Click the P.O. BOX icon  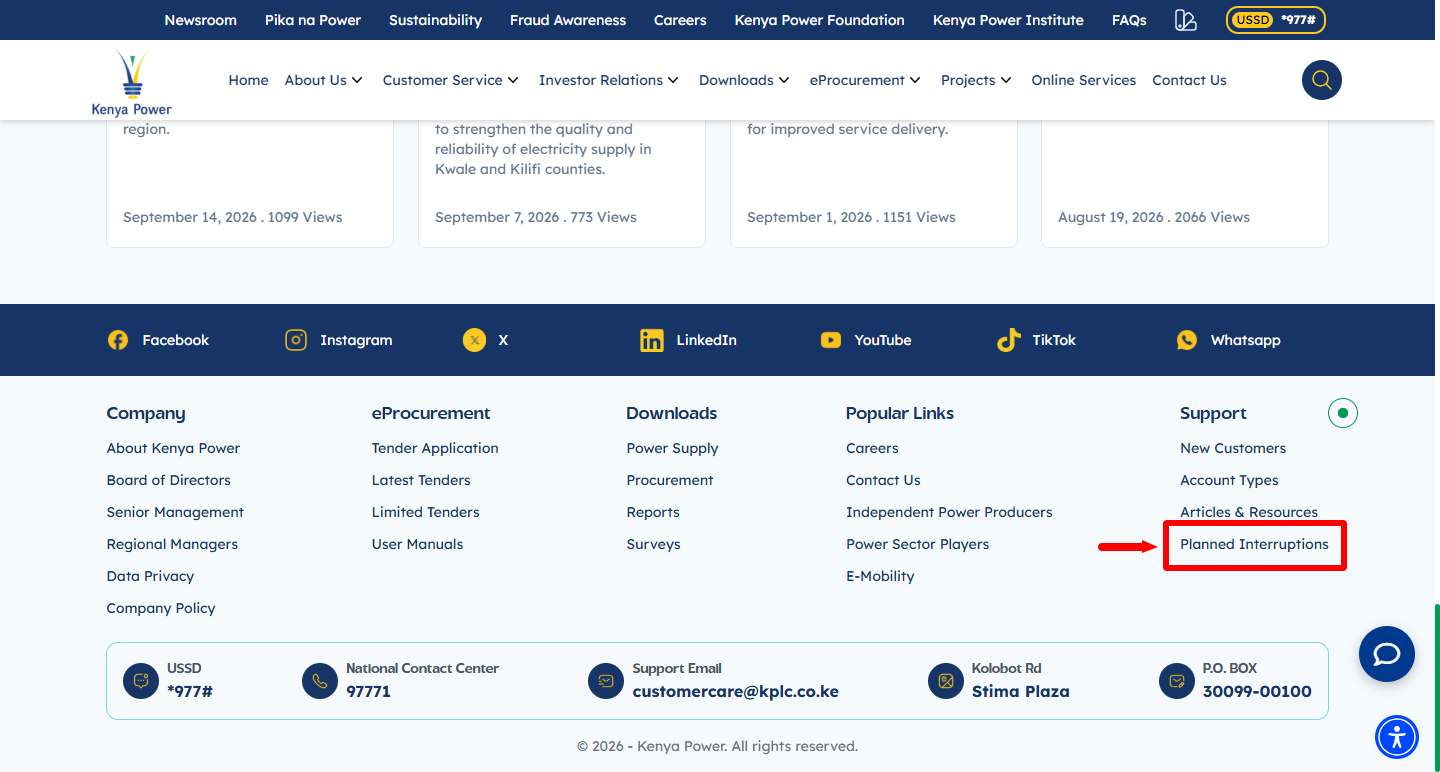click(1177, 681)
